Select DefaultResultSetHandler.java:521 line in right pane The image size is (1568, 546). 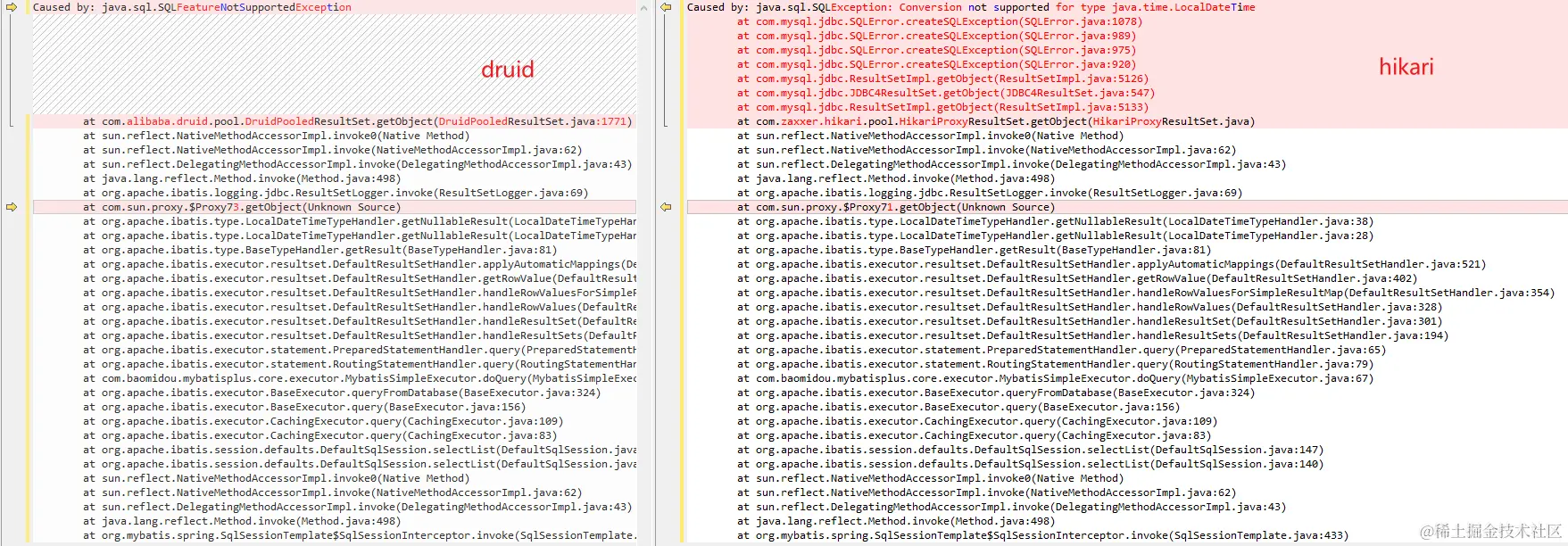click(x=1111, y=264)
